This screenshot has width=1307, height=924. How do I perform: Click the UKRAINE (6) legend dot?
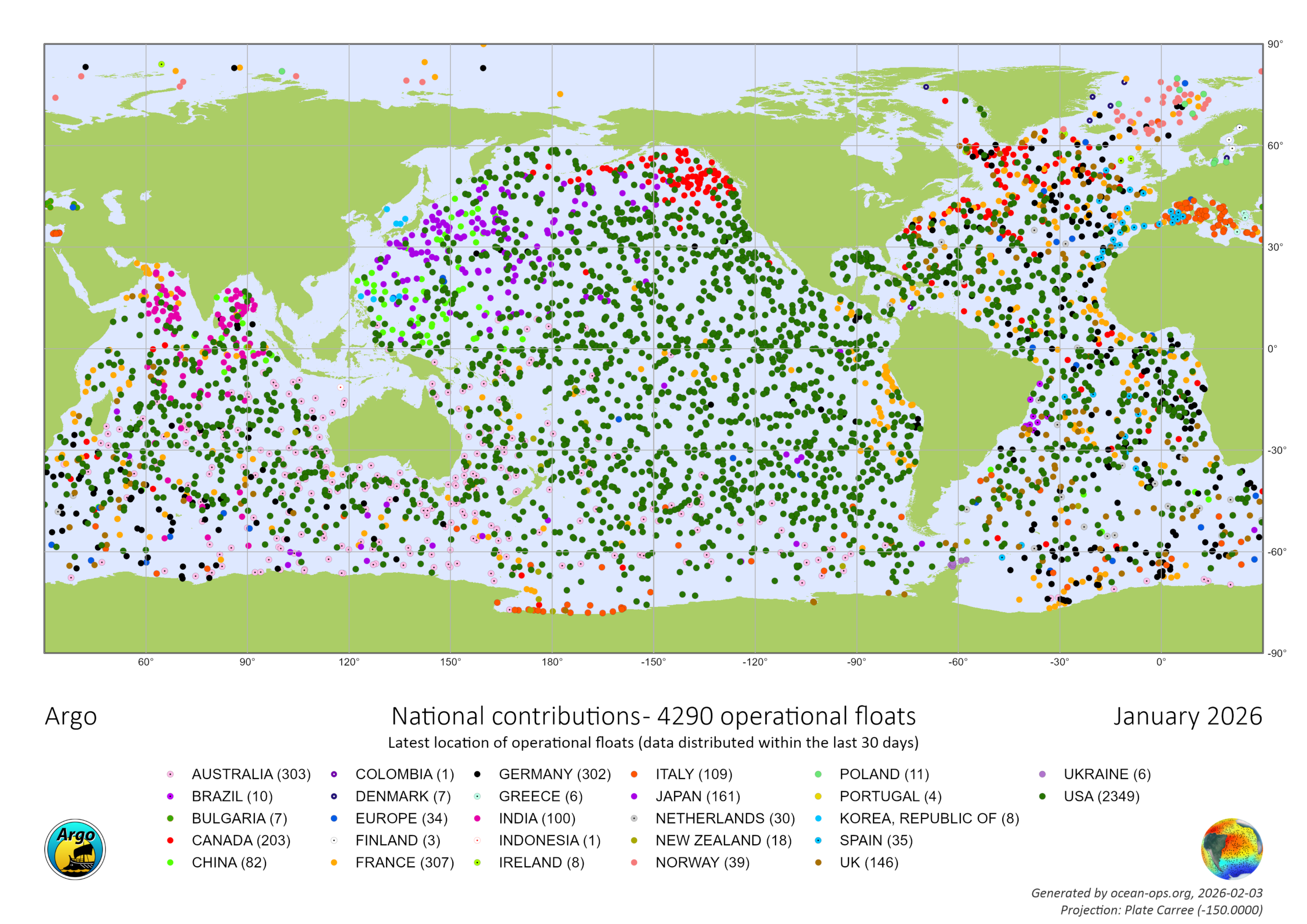pyautogui.click(x=1043, y=774)
